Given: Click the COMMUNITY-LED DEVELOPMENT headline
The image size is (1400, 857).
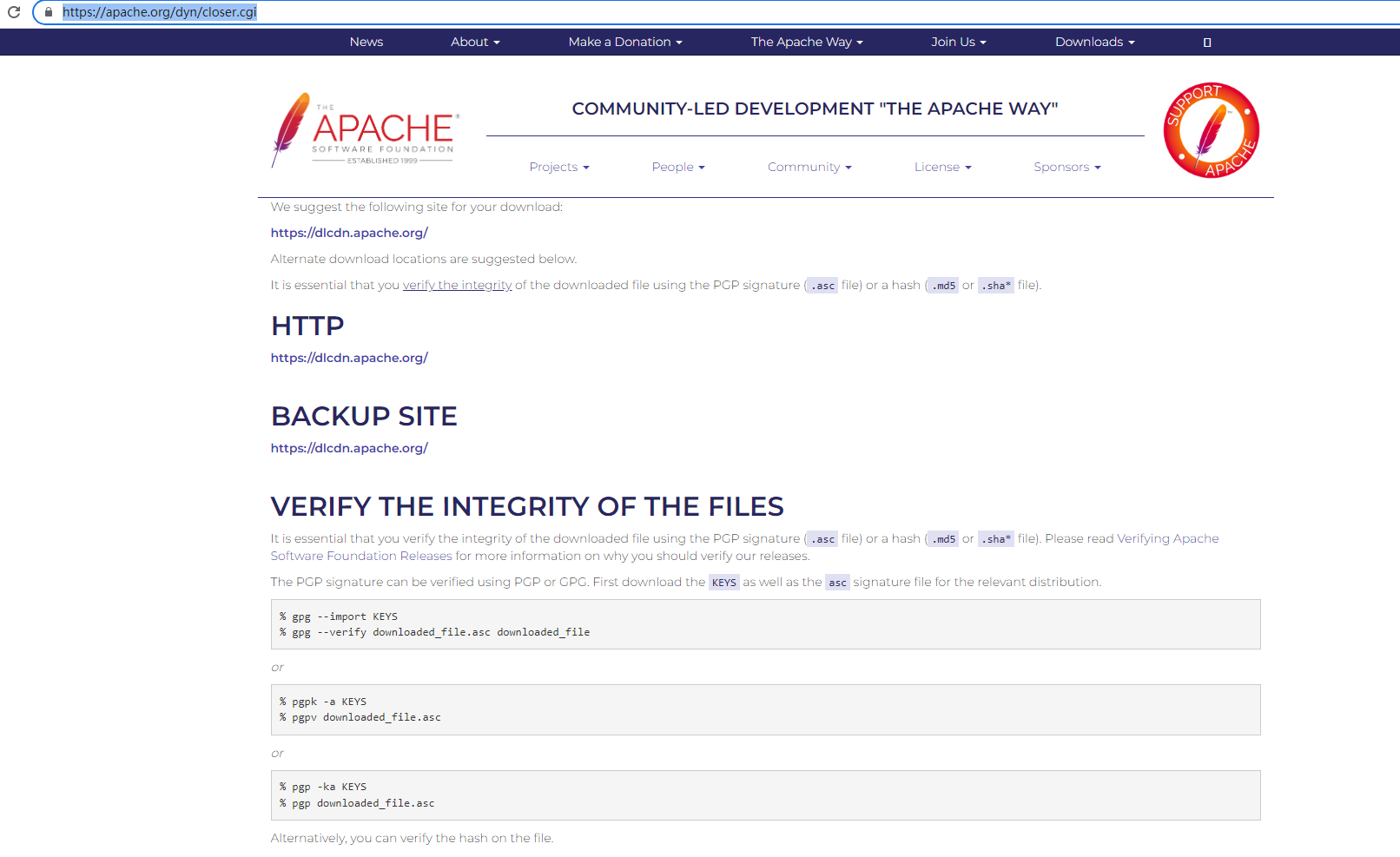Looking at the screenshot, I should coord(815,109).
